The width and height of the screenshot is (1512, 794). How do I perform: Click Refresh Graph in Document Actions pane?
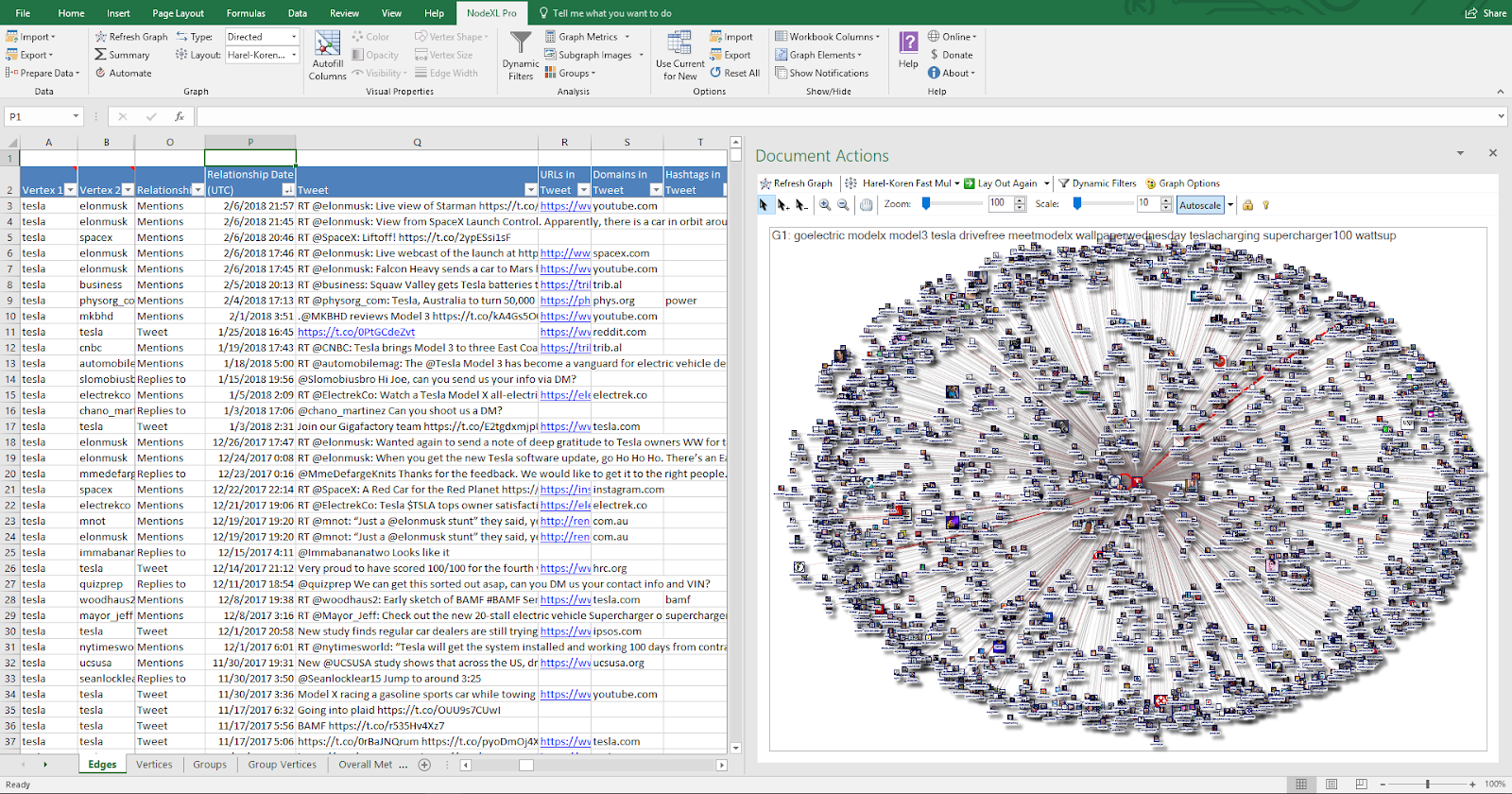pos(796,183)
